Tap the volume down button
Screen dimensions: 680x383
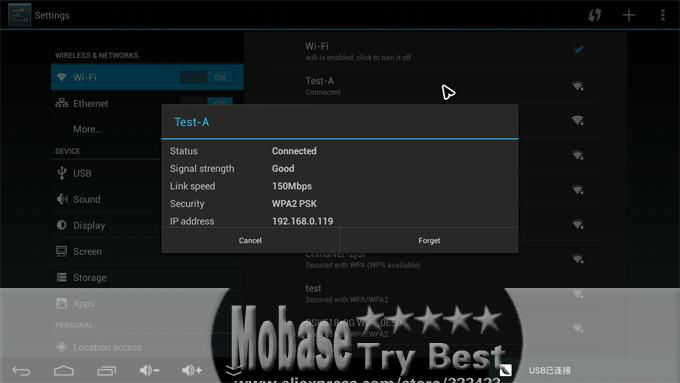click(x=150, y=370)
